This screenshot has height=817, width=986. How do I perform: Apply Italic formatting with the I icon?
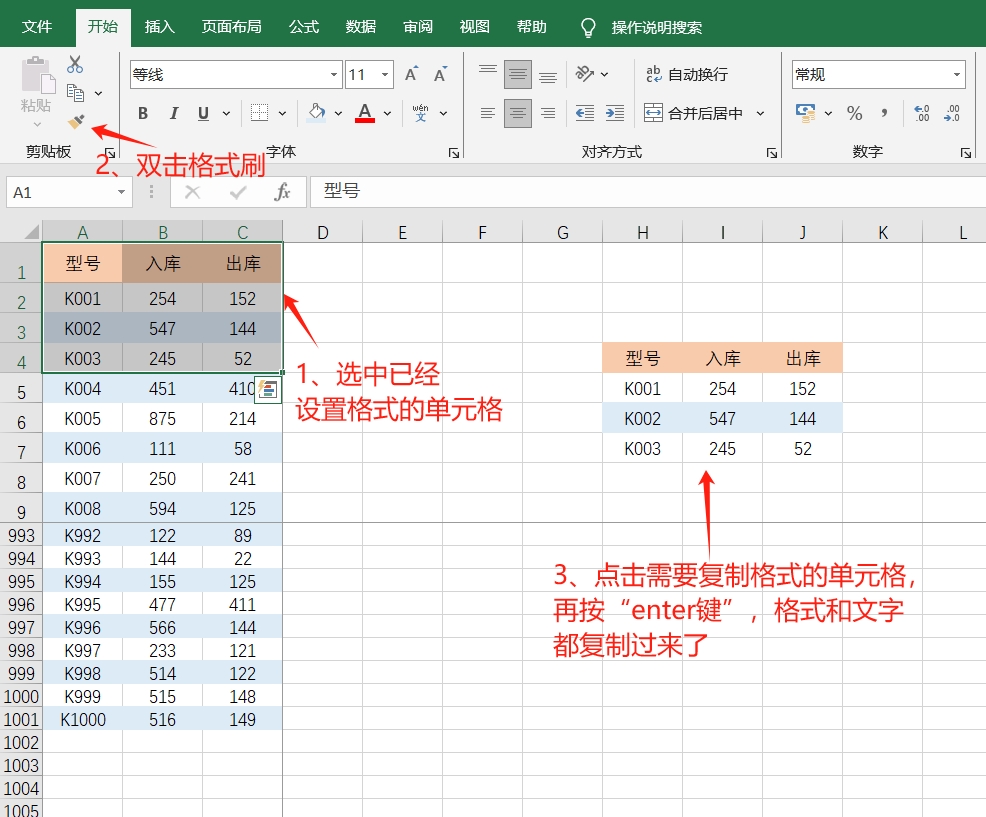tap(174, 113)
